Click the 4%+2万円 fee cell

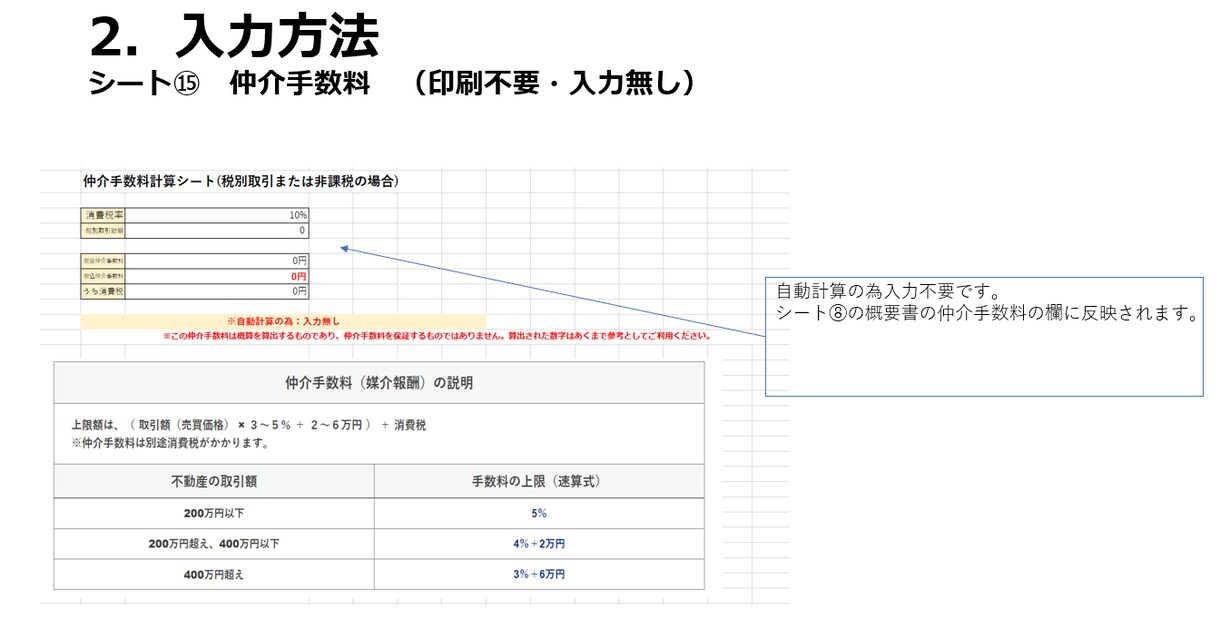click(x=538, y=544)
